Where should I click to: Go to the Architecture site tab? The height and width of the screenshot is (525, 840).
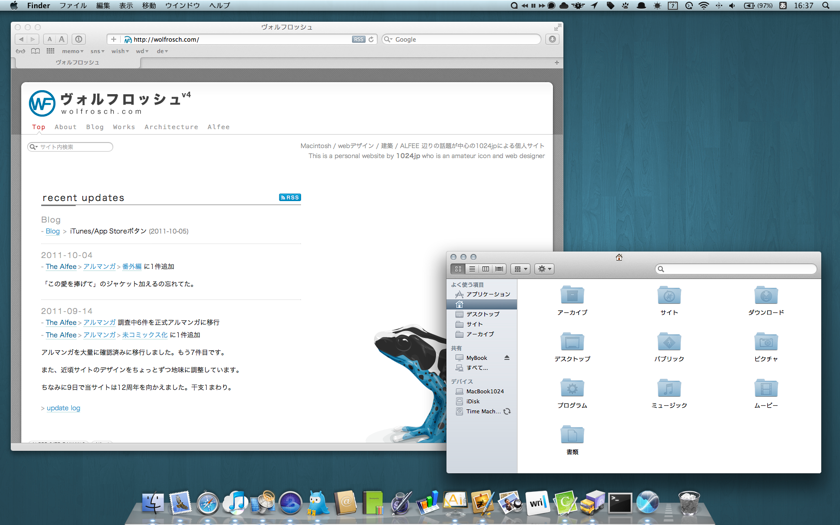(x=171, y=127)
